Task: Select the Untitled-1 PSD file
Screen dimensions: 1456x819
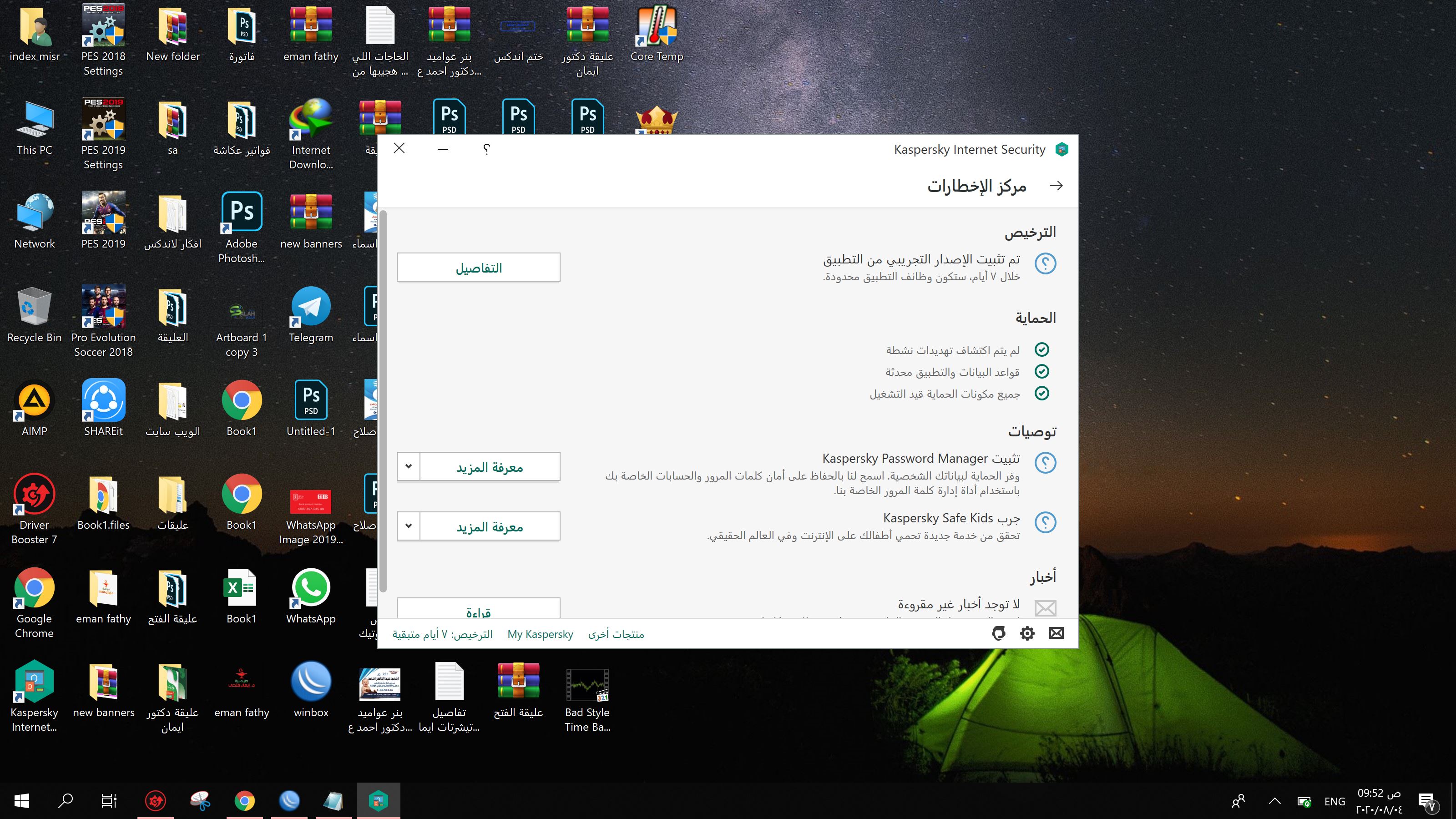Action: tap(311, 408)
